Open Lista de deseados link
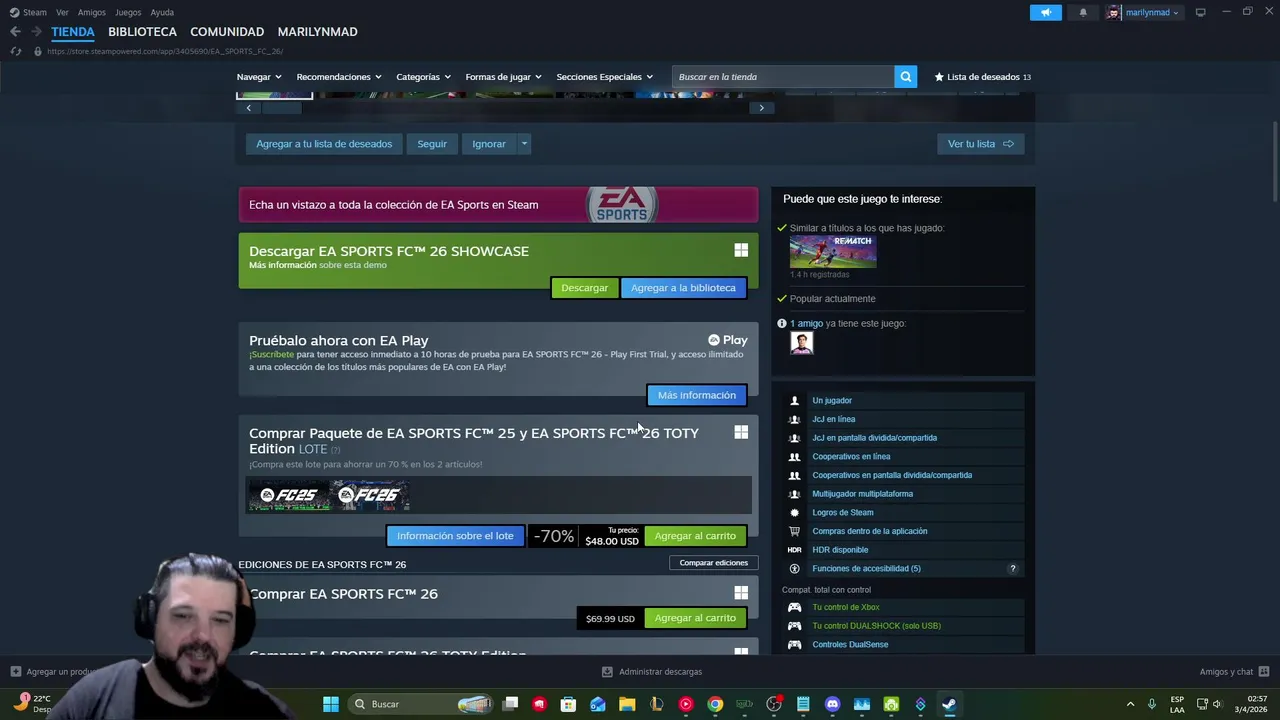 983,76
